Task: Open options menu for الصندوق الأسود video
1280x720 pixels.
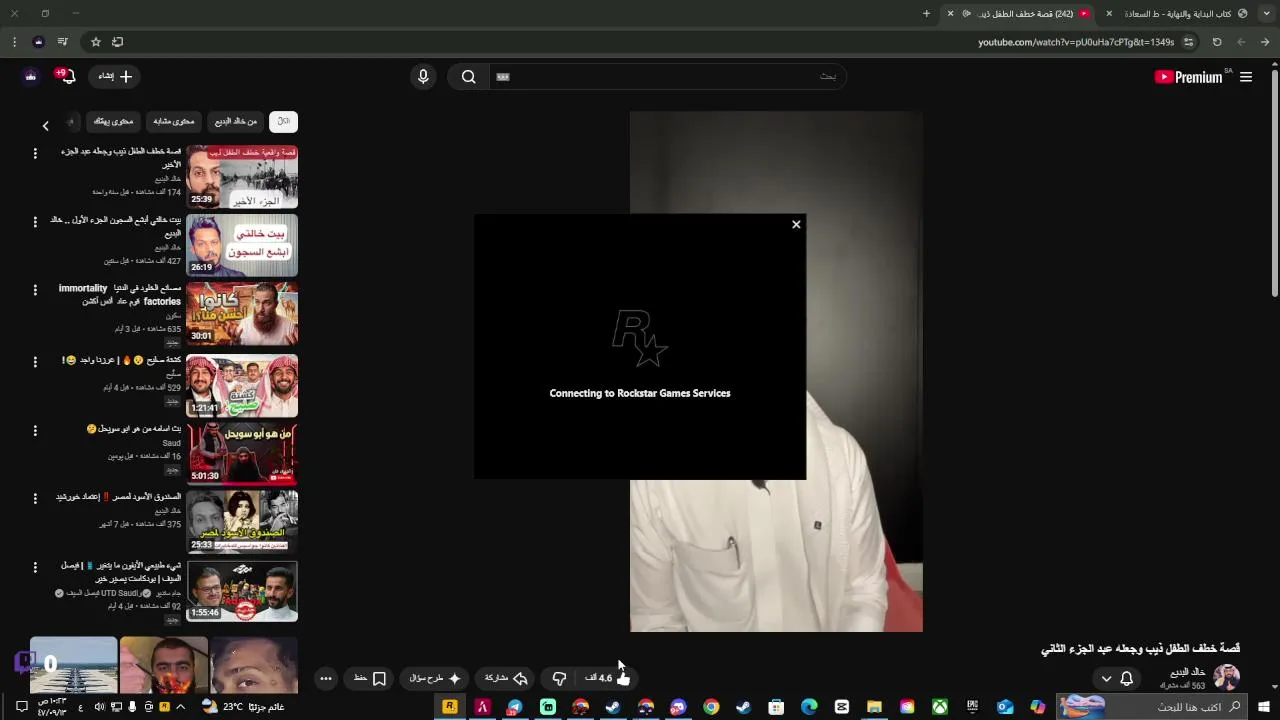Action: [x=35, y=498]
